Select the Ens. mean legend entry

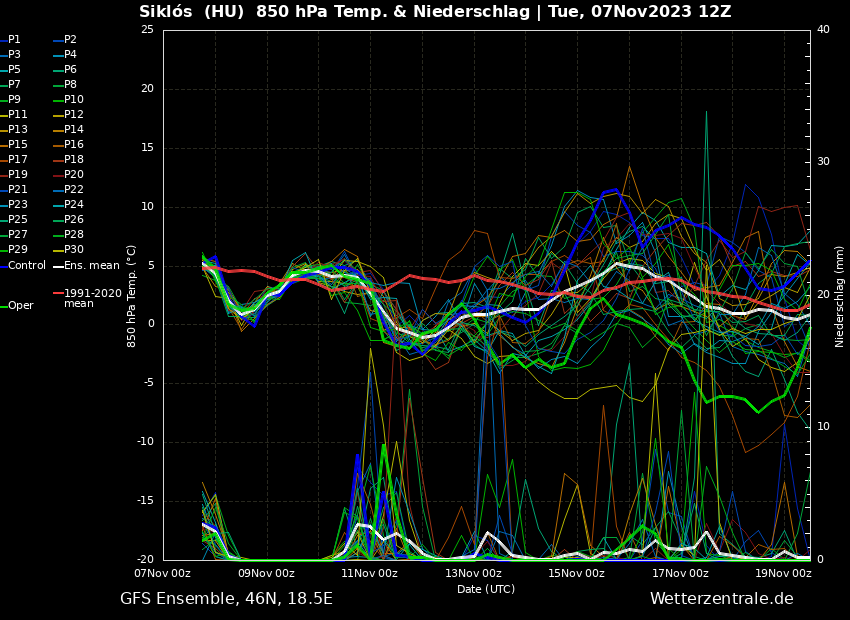click(91, 265)
